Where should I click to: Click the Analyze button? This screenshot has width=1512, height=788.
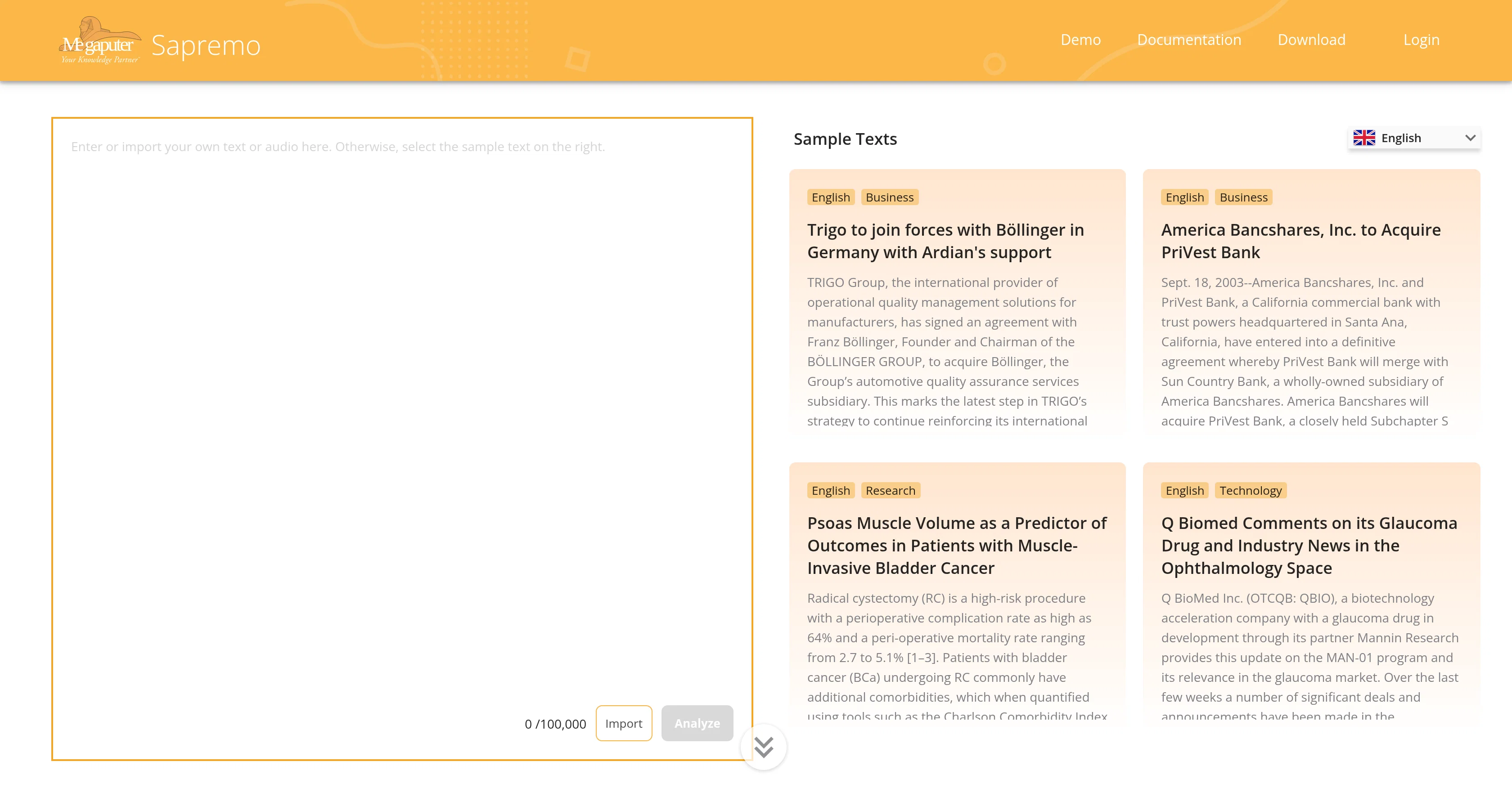697,723
